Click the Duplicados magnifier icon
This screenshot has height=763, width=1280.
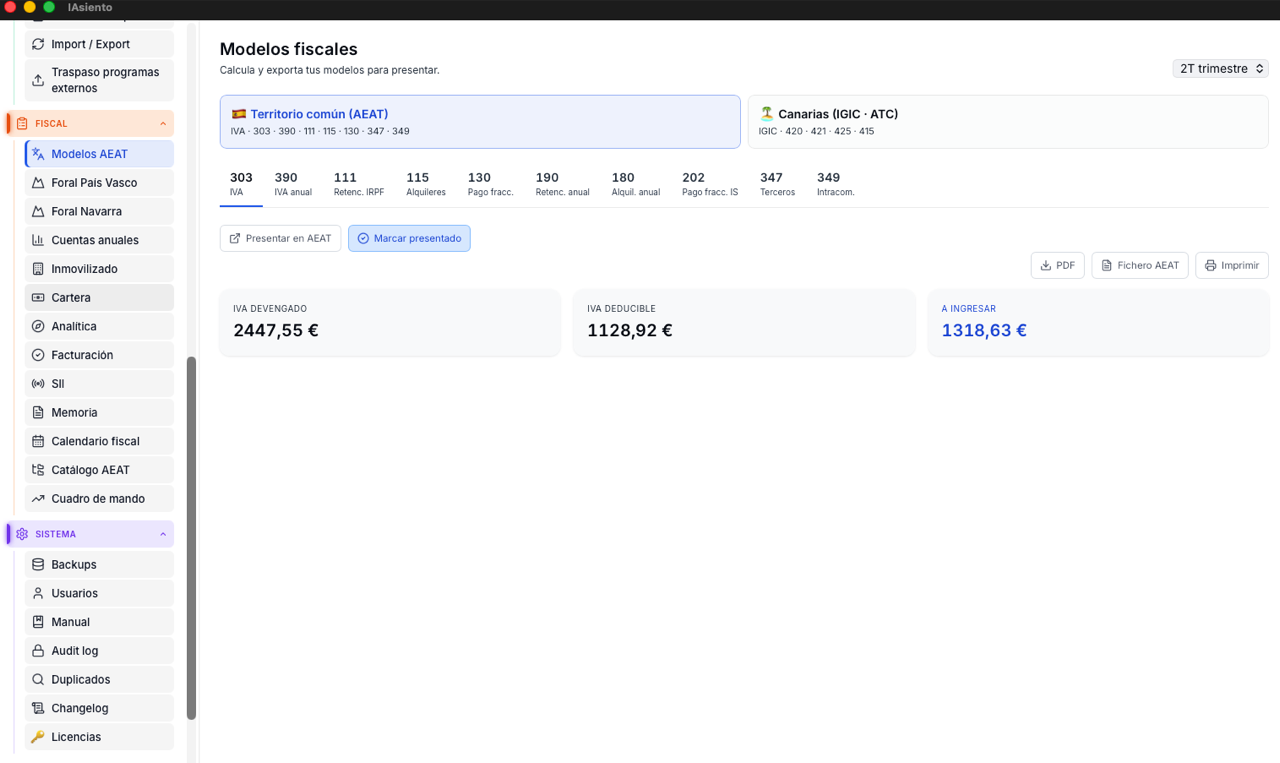coord(38,679)
